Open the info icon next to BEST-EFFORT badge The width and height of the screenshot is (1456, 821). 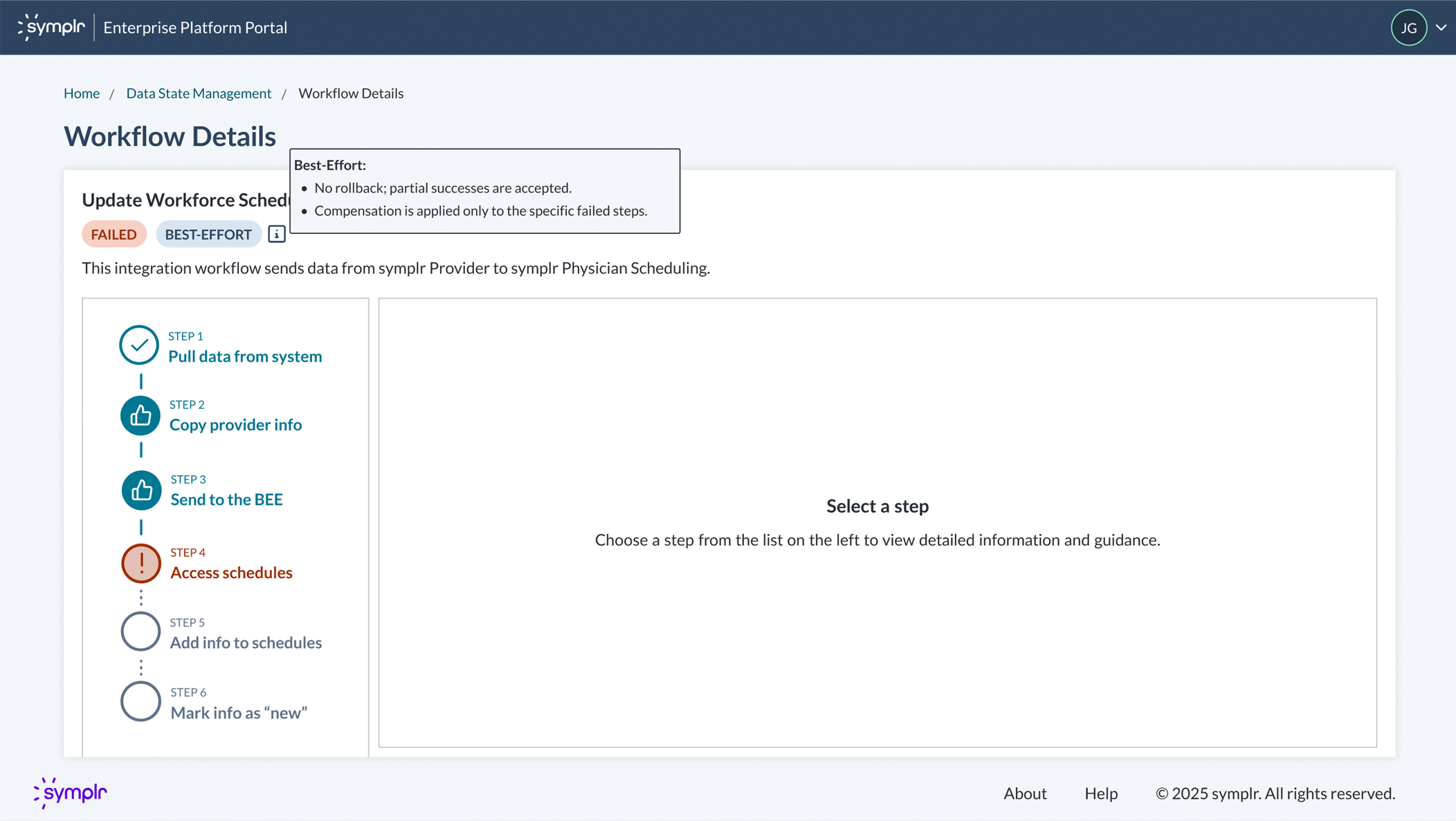click(276, 234)
